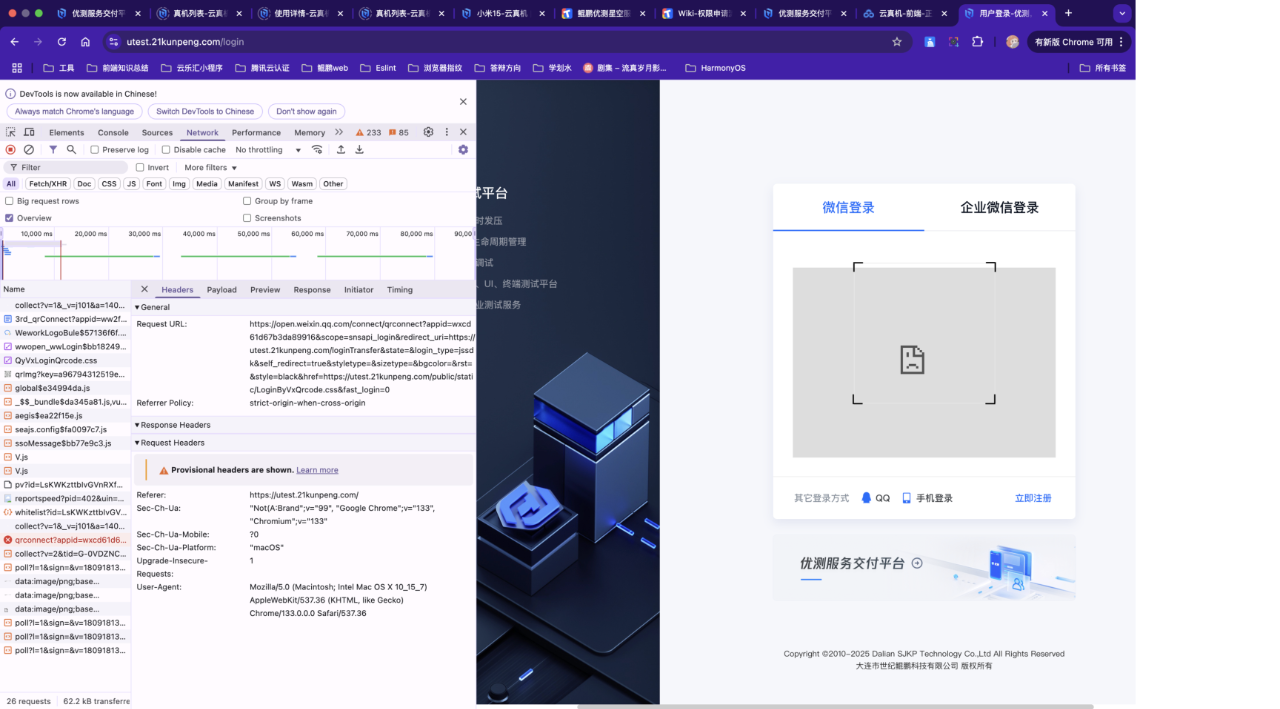Viewport: 1280px width, 709px height.
Task: Stop recording network log
Action: (11, 150)
